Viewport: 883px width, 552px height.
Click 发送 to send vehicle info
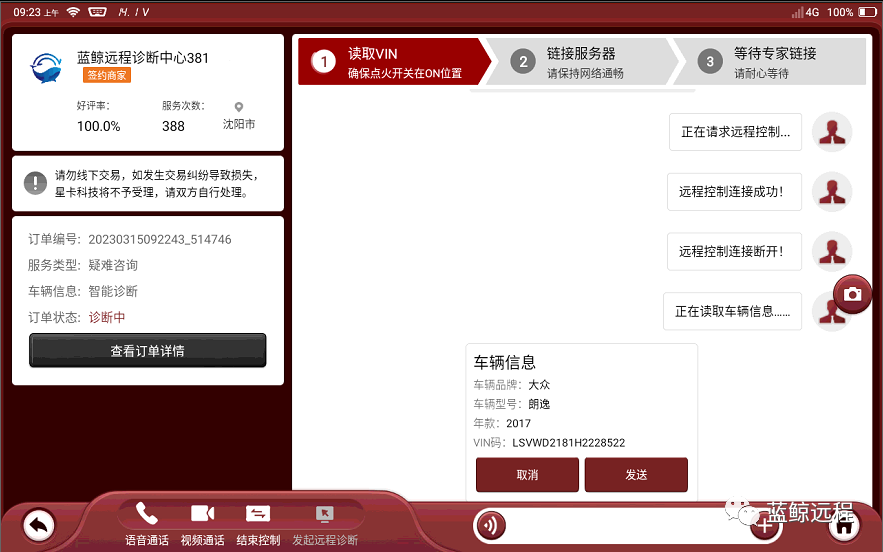[636, 475]
